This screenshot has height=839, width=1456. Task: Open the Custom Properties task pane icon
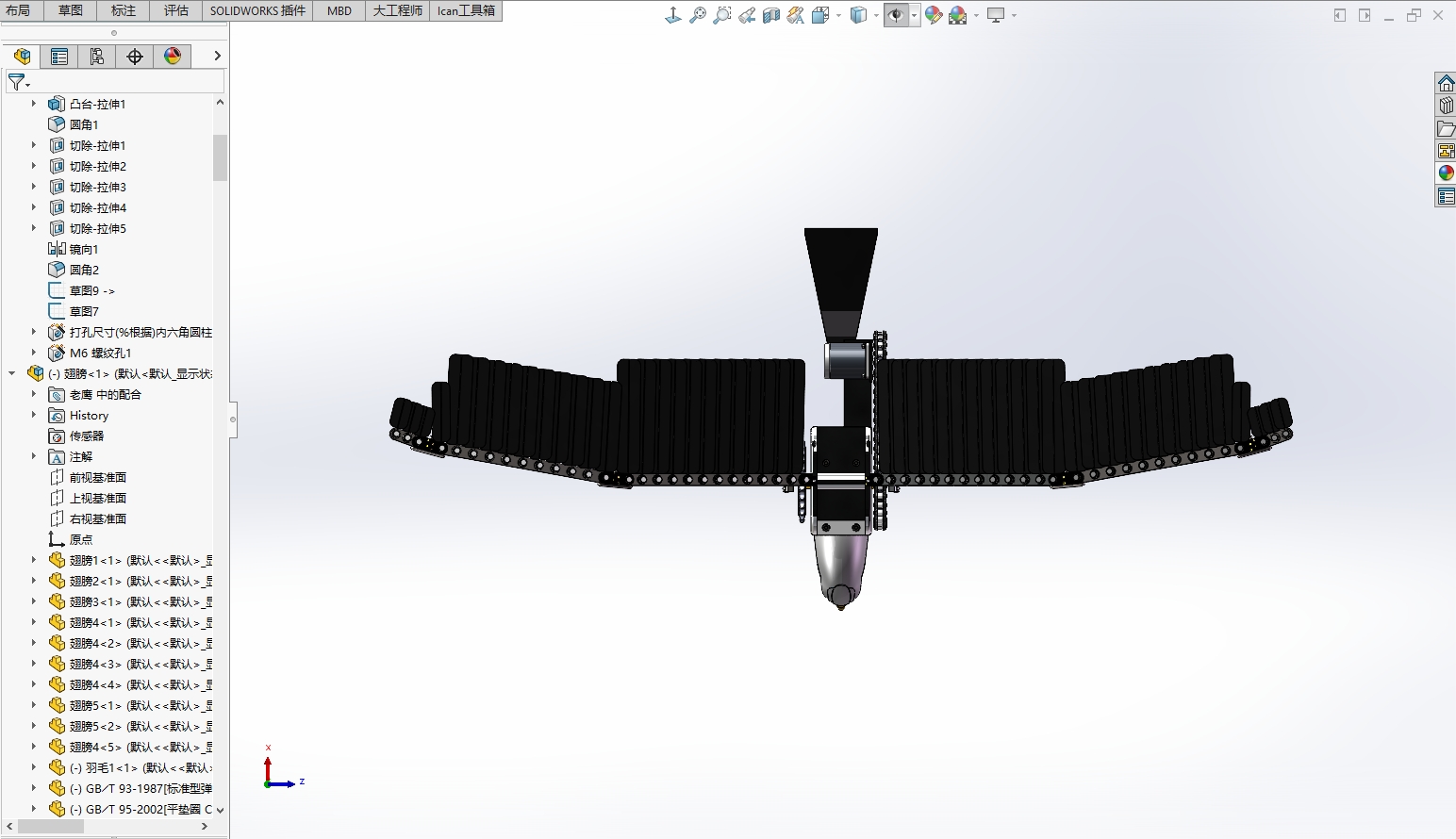[1446, 196]
